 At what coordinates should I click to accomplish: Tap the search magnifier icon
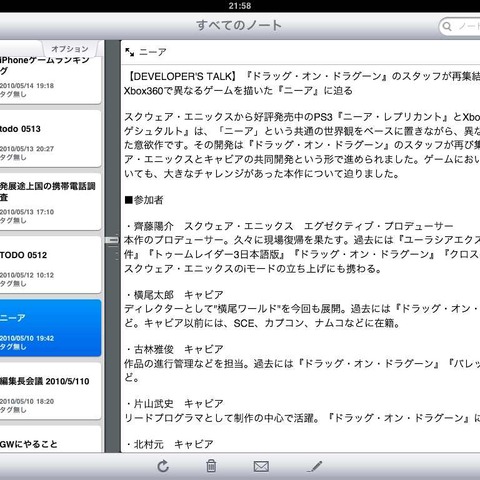tap(447, 26)
